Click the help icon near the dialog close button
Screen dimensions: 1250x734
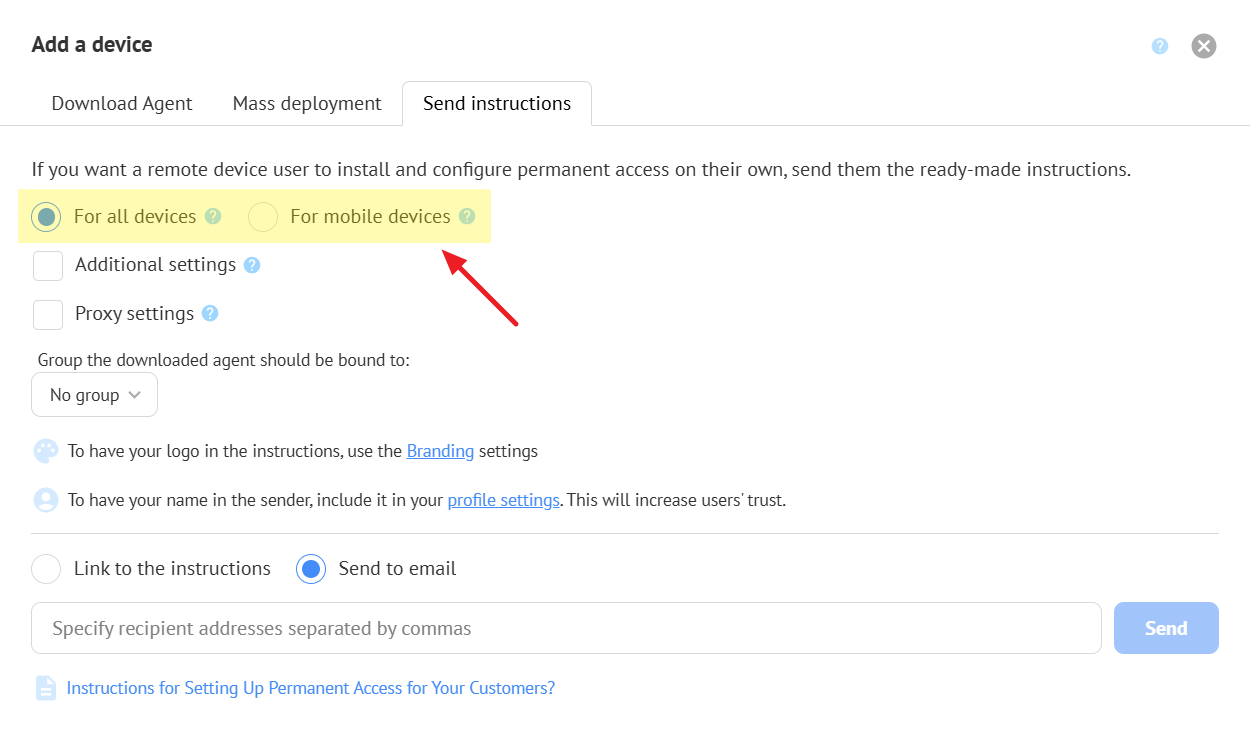click(1160, 46)
